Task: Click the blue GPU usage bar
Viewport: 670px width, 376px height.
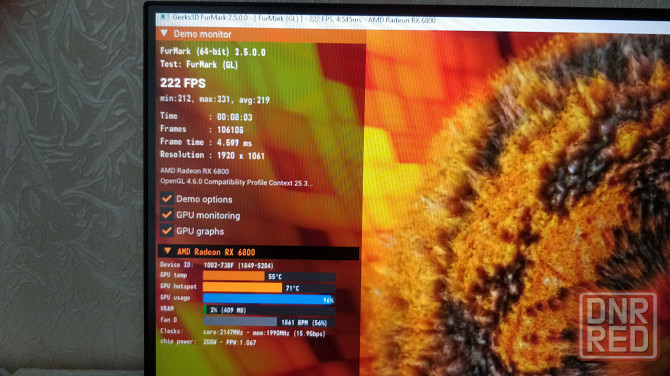Action: click(269, 299)
